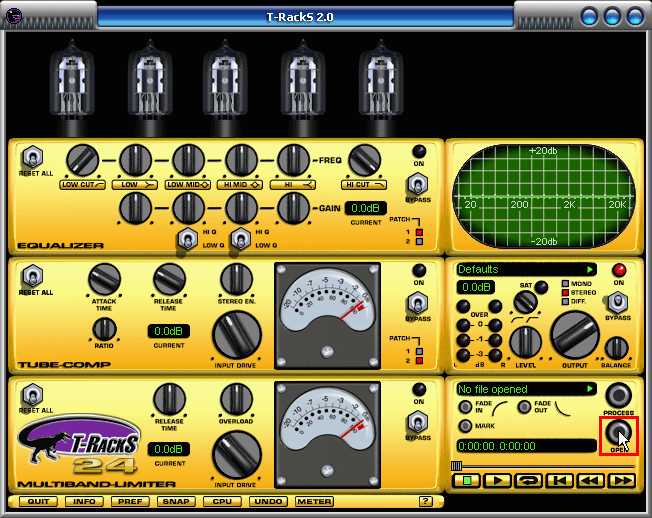The image size is (652, 518).
Task: Click the Low frequency knob
Action: (x=135, y=160)
